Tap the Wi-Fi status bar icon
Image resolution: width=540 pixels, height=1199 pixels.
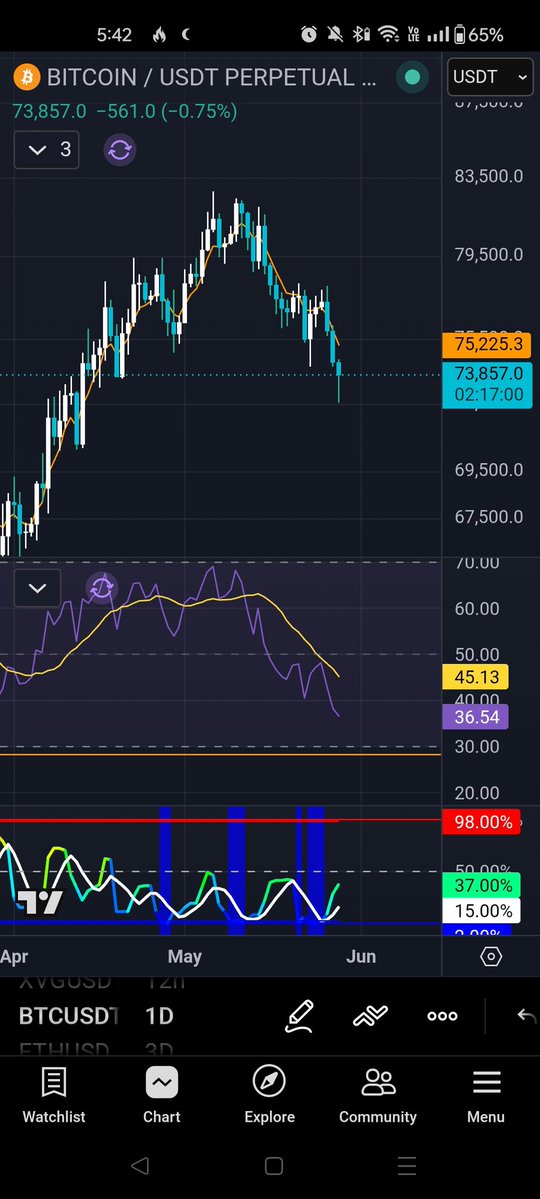tap(389, 34)
